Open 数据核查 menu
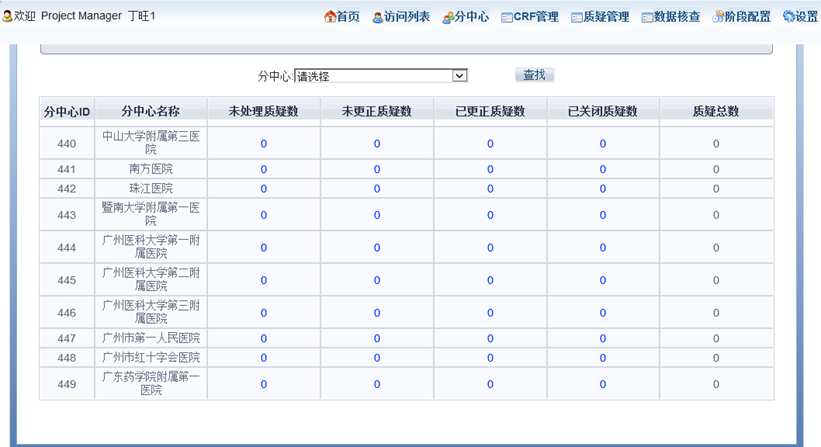 click(x=677, y=17)
